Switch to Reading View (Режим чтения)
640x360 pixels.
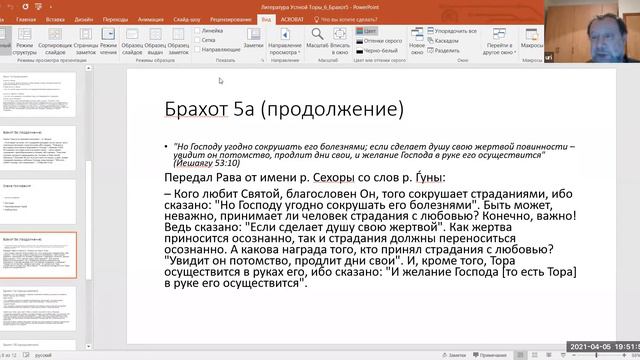click(108, 42)
